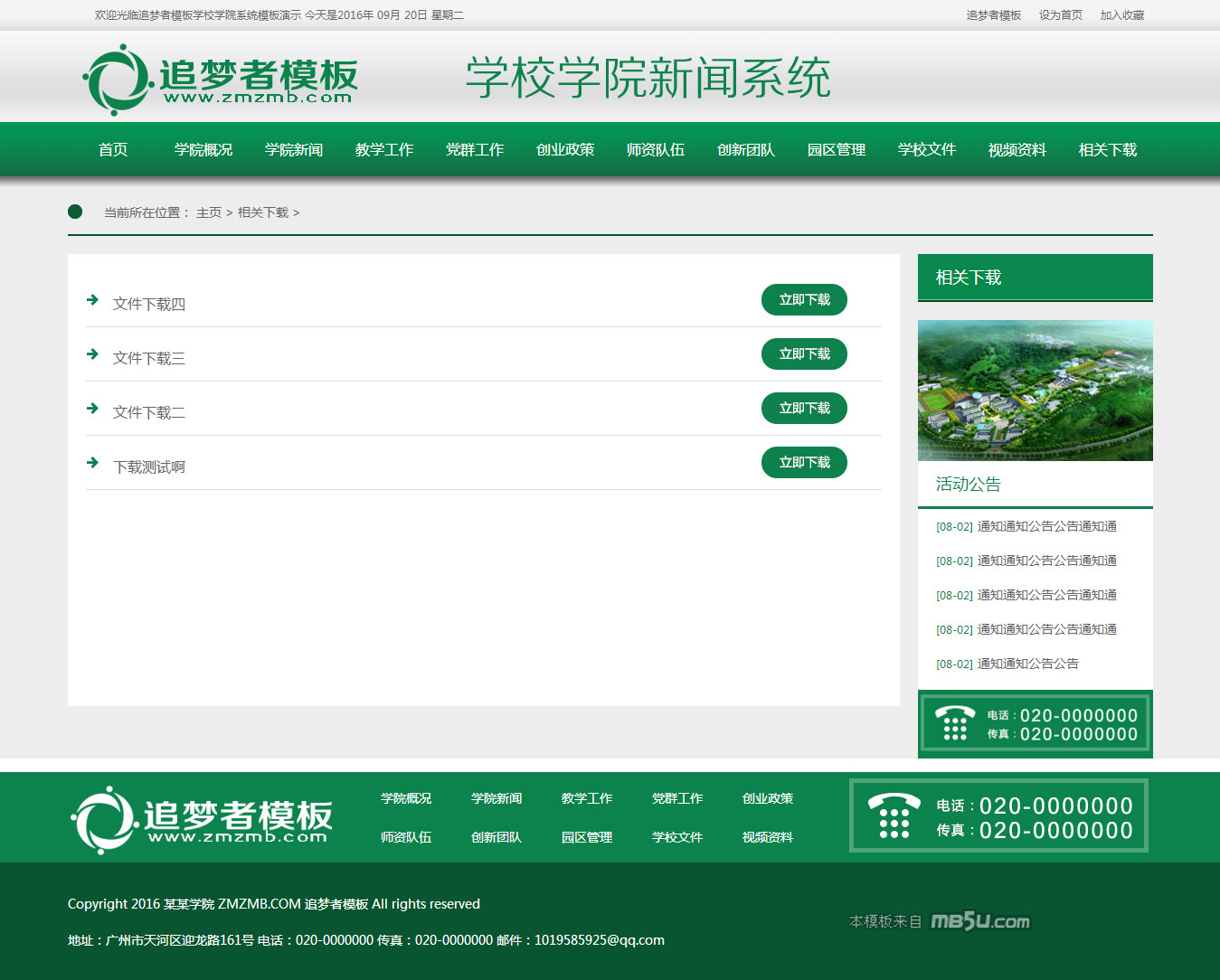Select 视频资料 in the green nav bar

click(x=1017, y=150)
